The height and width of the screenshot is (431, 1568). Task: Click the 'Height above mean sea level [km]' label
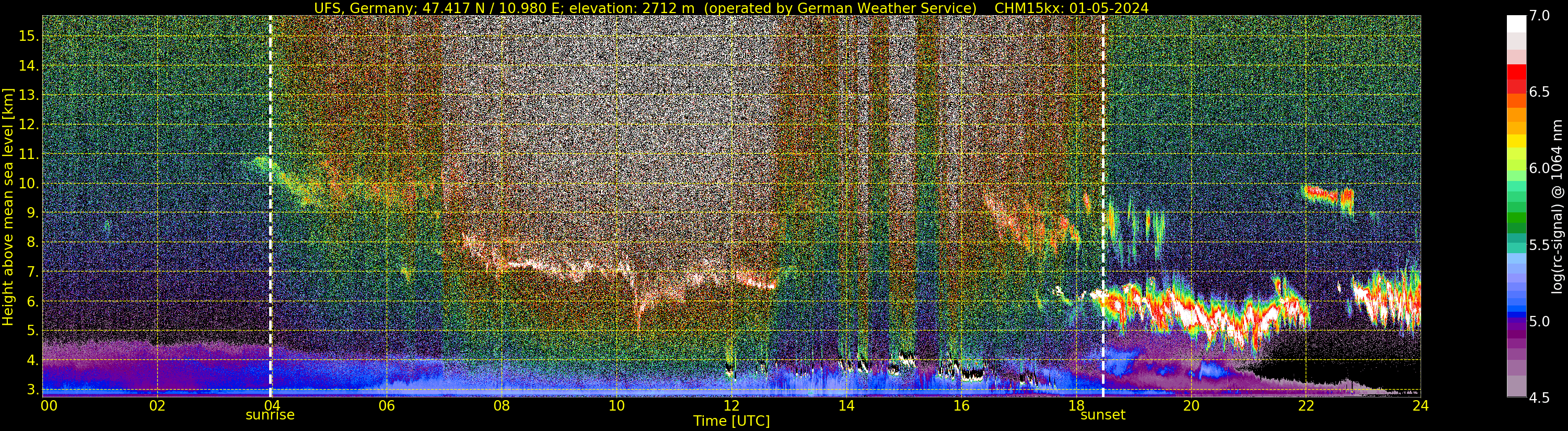[8, 207]
